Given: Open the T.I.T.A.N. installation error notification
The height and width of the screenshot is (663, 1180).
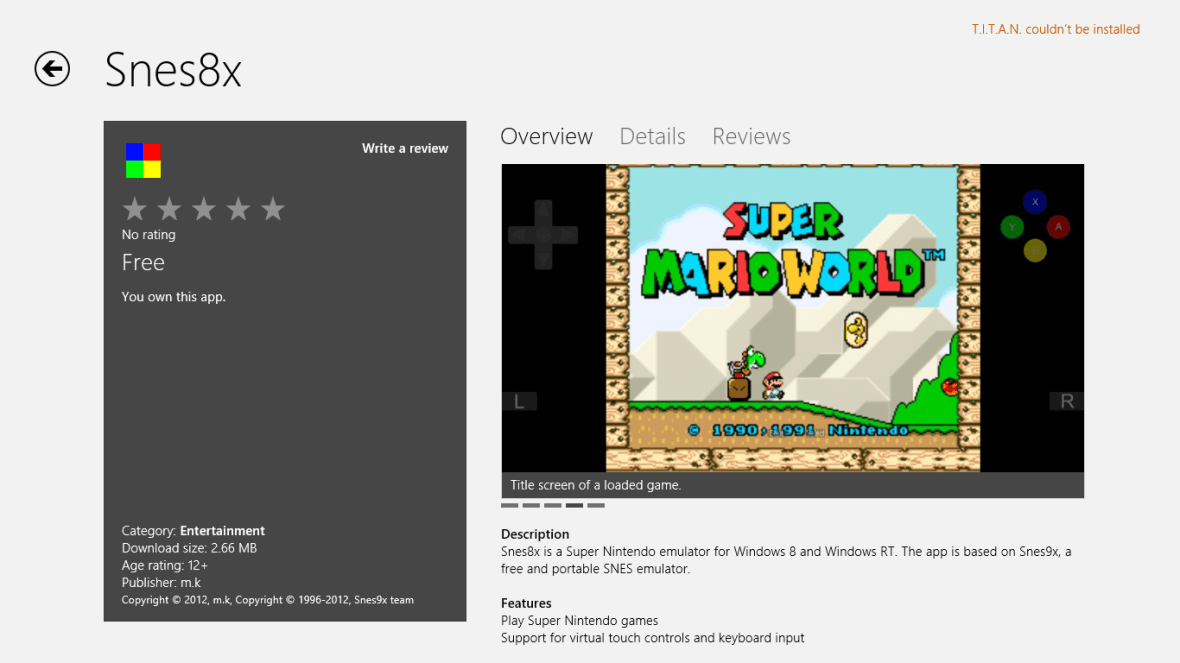Looking at the screenshot, I should 1056,29.
